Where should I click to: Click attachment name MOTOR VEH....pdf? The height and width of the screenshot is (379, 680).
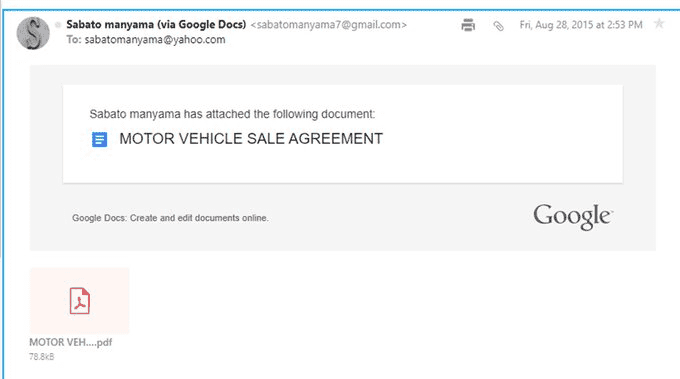(71, 342)
